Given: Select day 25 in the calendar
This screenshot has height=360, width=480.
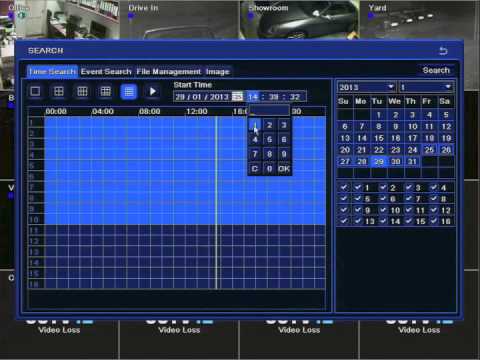Looking at the screenshot, I should pos(429,150).
